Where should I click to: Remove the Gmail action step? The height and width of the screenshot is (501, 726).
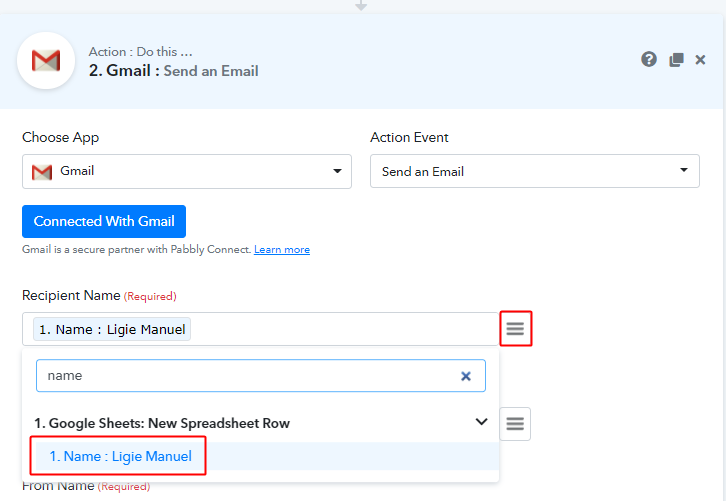coord(700,60)
